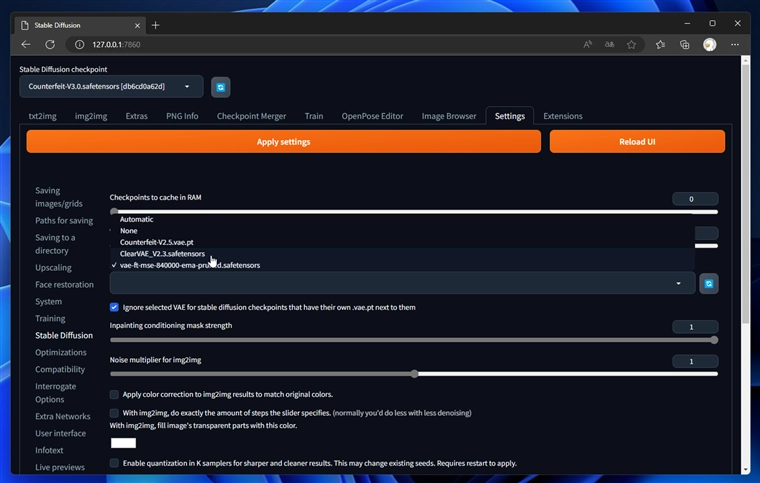Open browser settings and more menu
760x483 pixels.
click(735, 45)
